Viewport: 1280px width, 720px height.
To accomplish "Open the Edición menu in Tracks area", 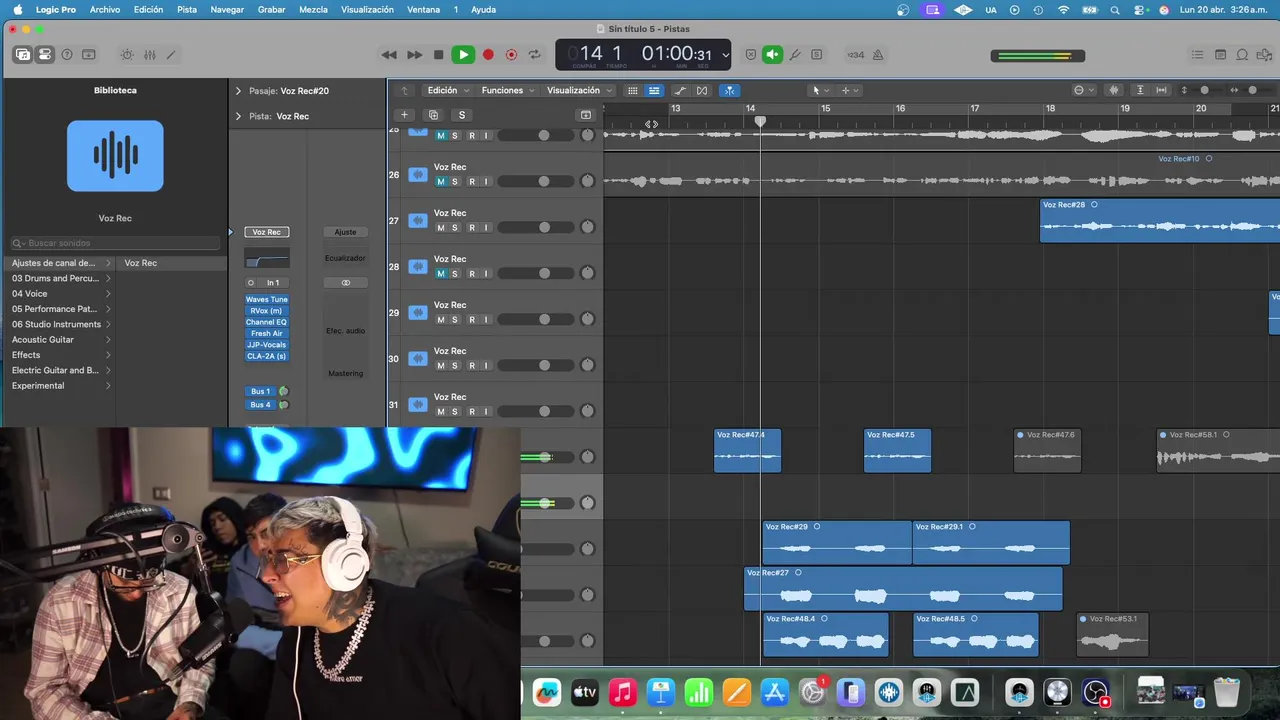I will pyautogui.click(x=446, y=90).
